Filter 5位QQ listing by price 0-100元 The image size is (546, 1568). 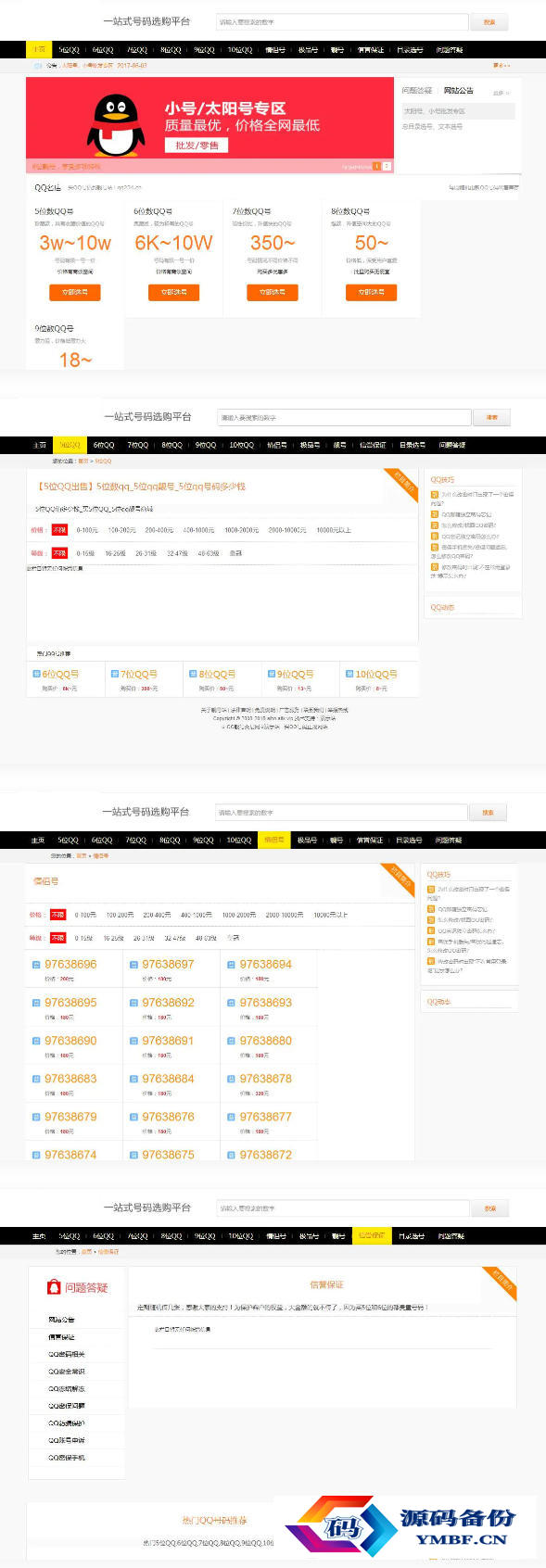point(87,530)
